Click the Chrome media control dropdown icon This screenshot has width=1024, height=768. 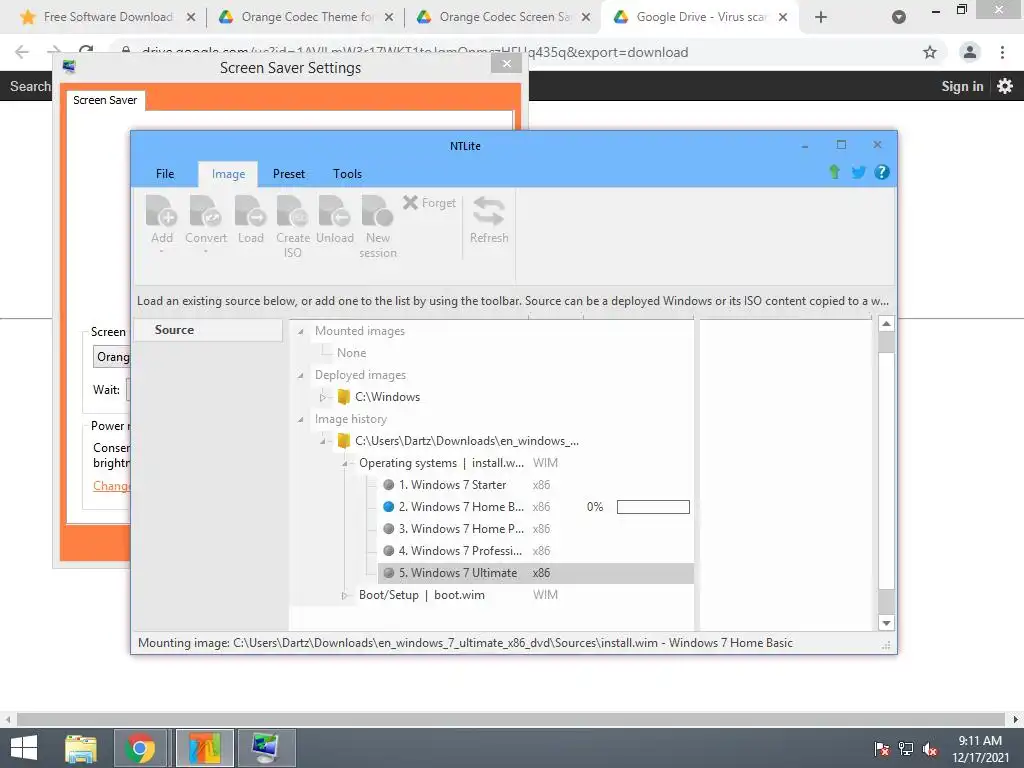pyautogui.click(x=899, y=17)
